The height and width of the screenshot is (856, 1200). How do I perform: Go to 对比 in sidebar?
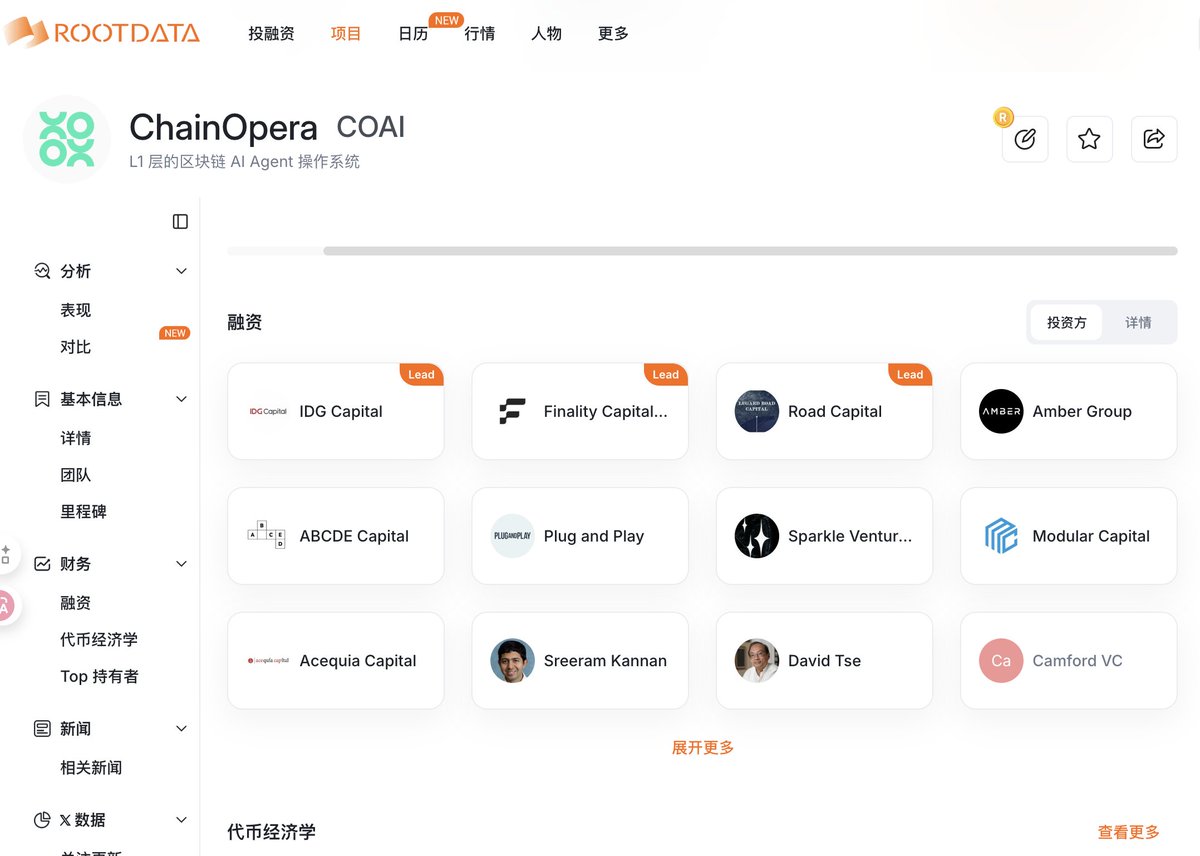tap(76, 347)
